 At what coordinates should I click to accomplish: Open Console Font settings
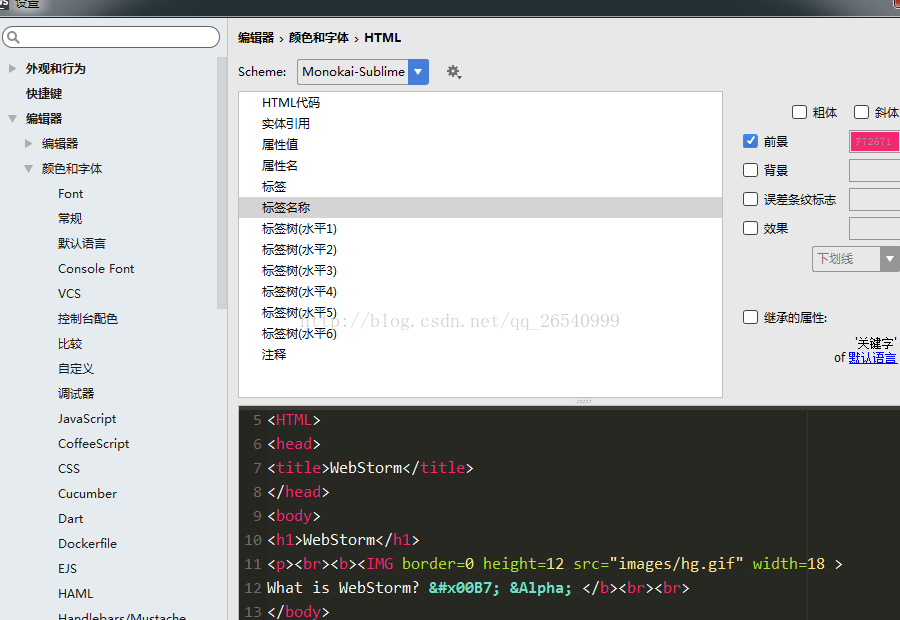click(96, 269)
